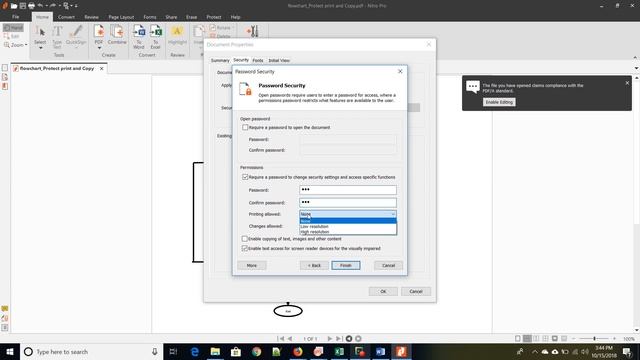This screenshot has width=640, height=360.
Task: Open the Printing allowed dropdown
Action: [x=348, y=214]
